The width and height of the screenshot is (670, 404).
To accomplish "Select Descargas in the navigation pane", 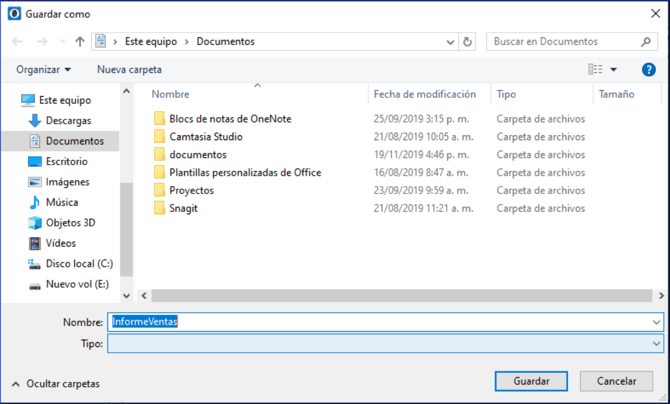I will pos(67,121).
